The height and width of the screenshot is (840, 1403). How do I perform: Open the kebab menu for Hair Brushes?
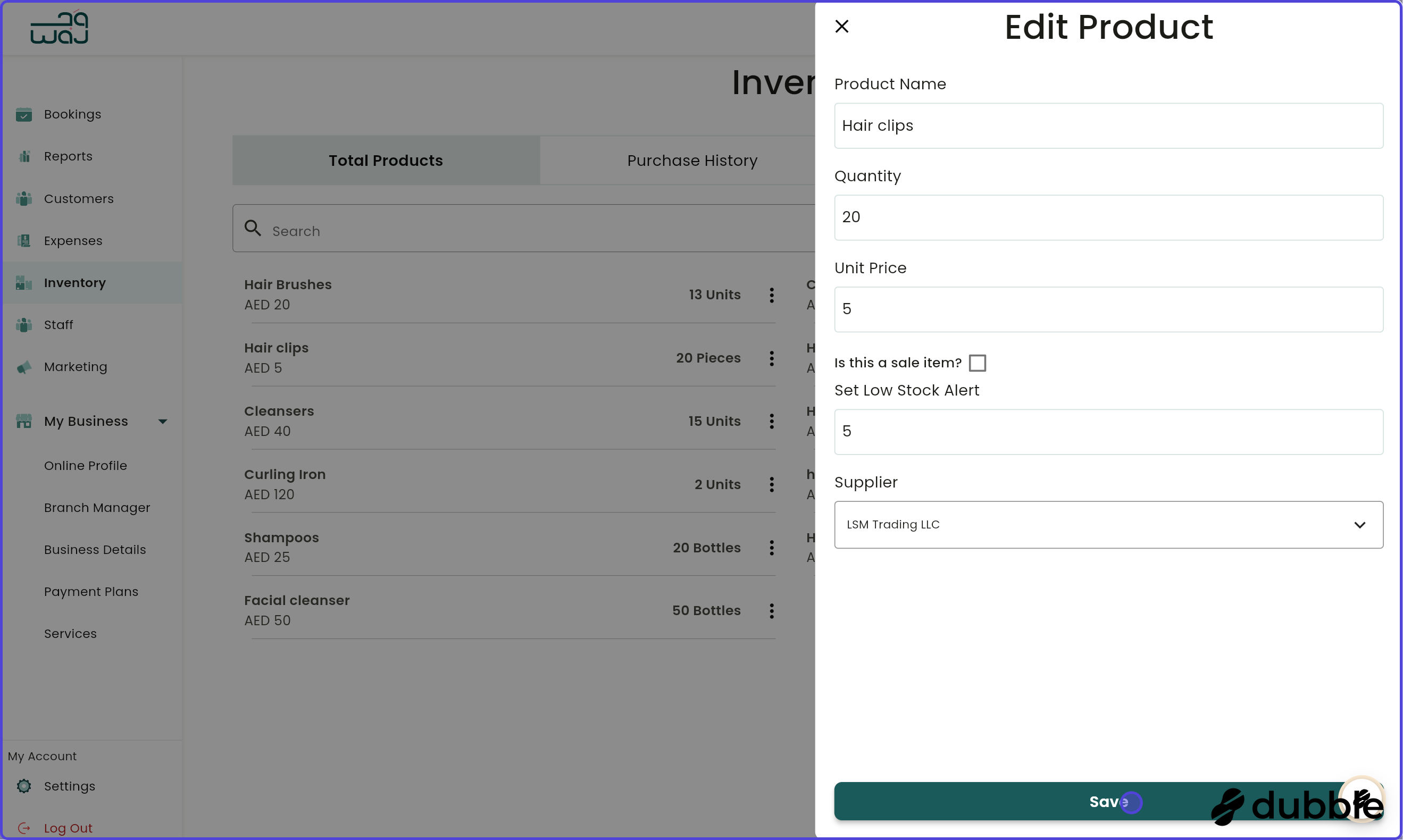point(771,295)
